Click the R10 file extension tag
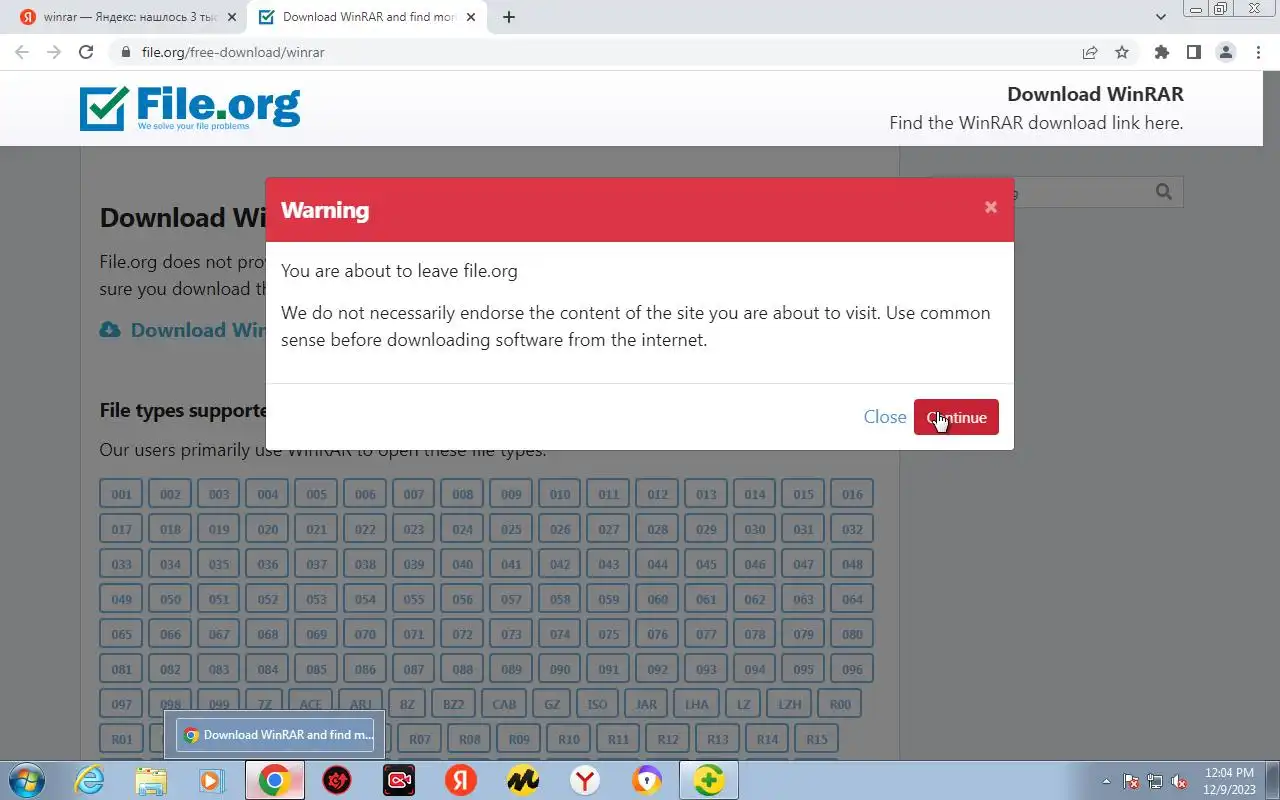Screen dimensions: 1280x800 569,739
